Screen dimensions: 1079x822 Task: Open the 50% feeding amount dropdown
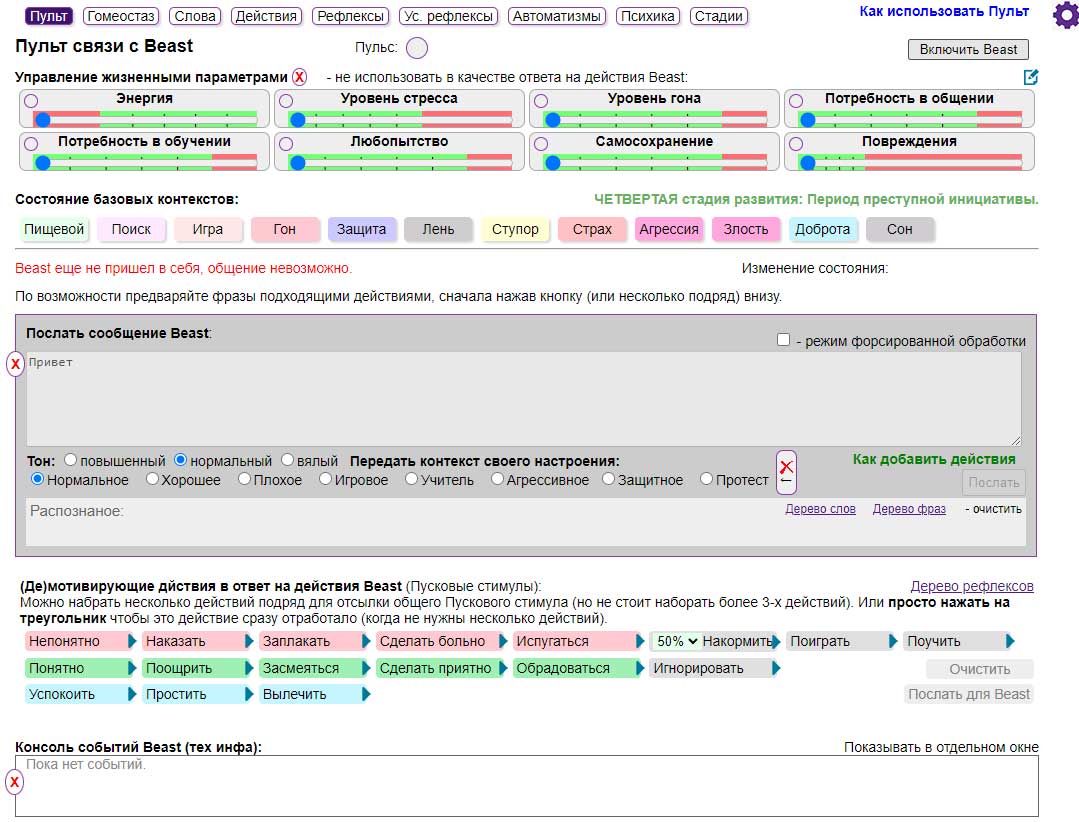coord(676,641)
